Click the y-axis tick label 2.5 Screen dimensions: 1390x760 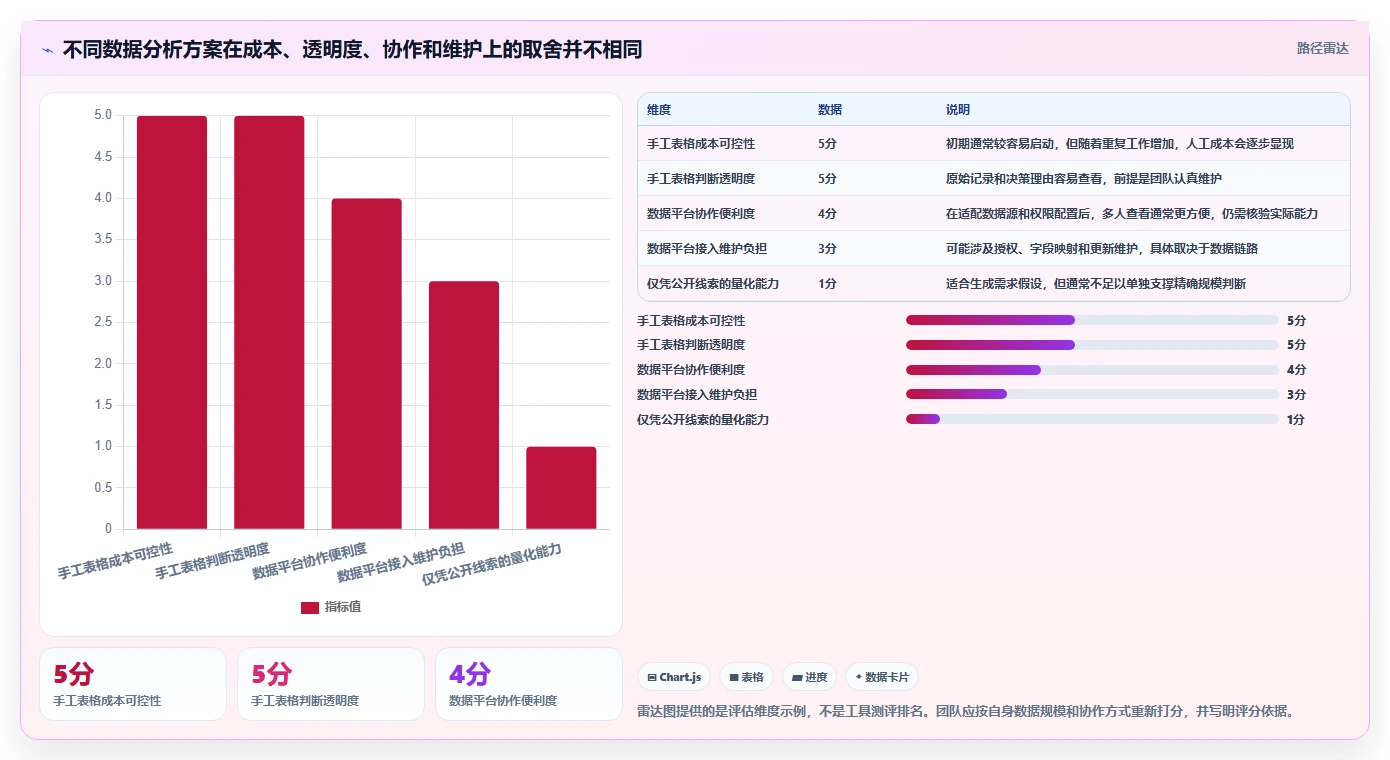[x=103, y=322]
